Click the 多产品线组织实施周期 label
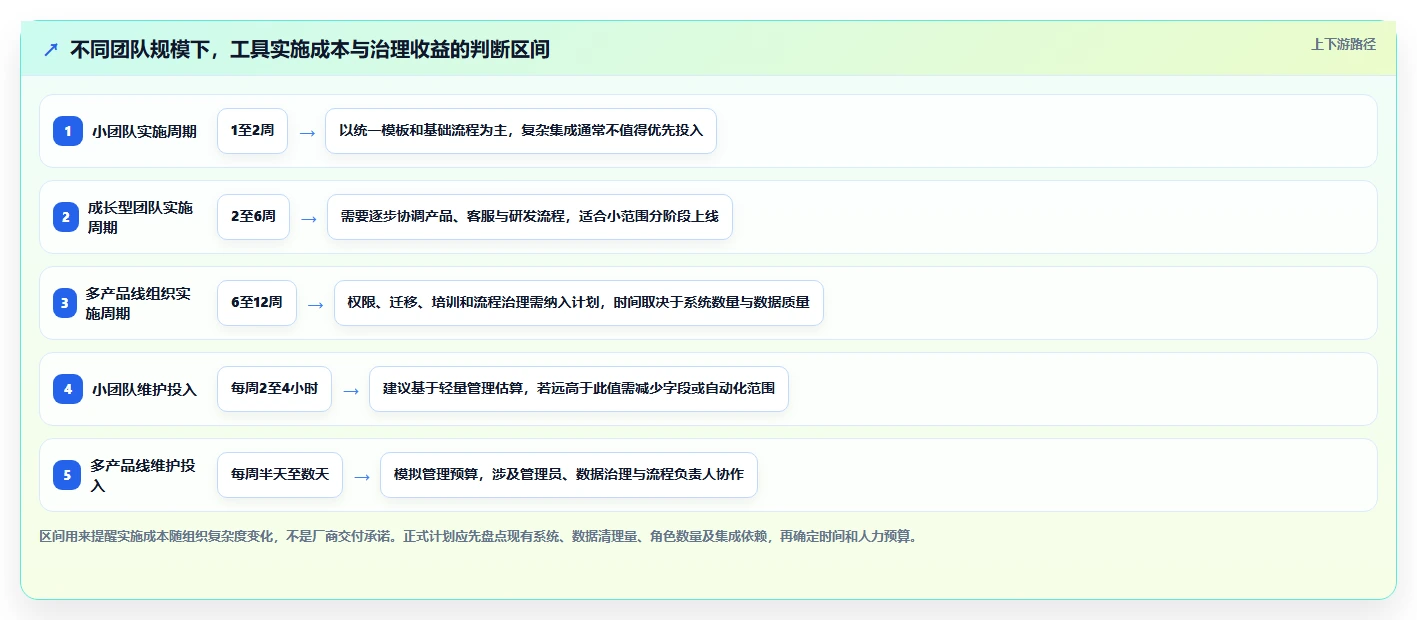Viewport: 1417px width, 620px height. coord(139,303)
